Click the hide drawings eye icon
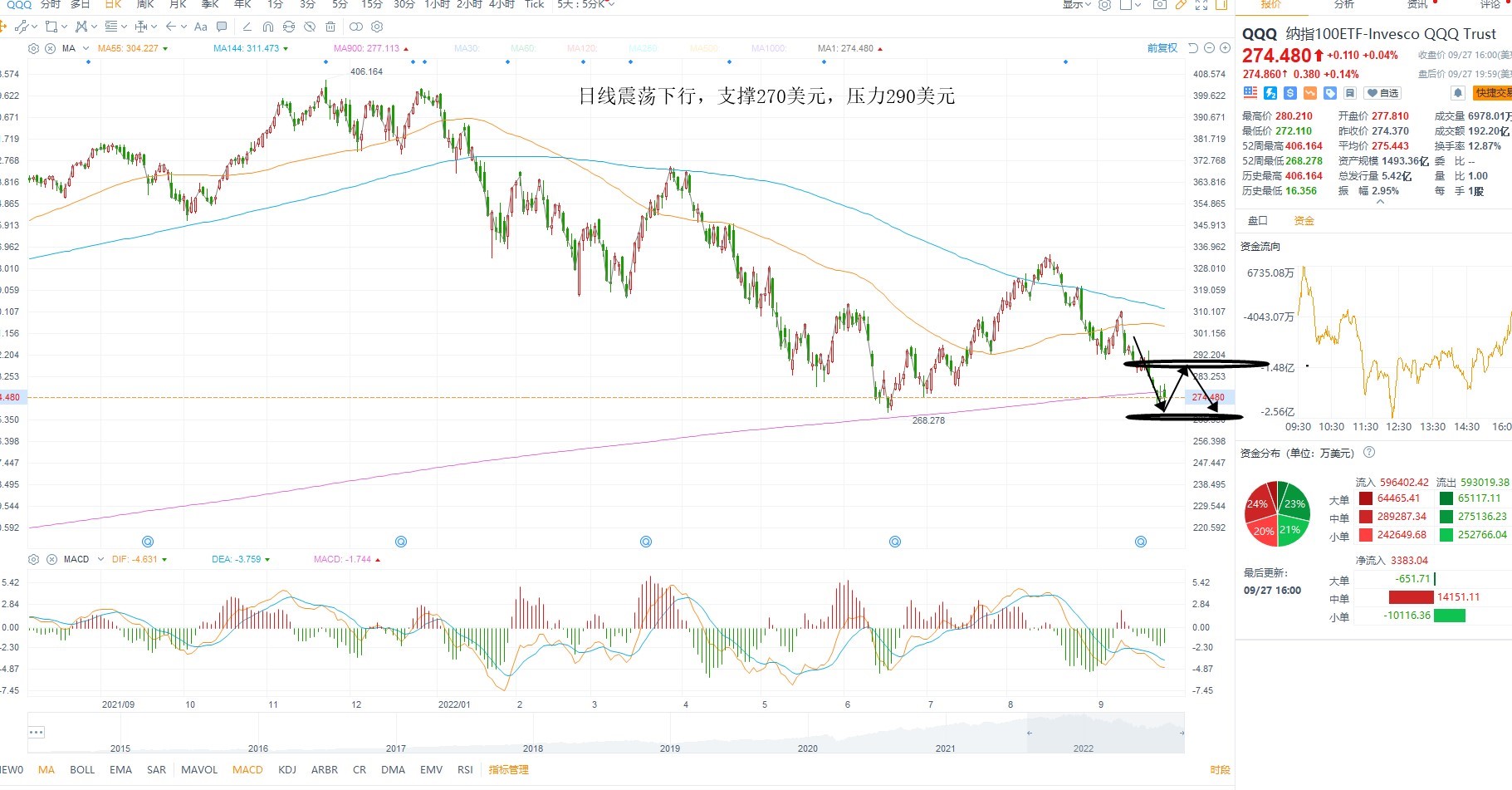 pos(310,27)
